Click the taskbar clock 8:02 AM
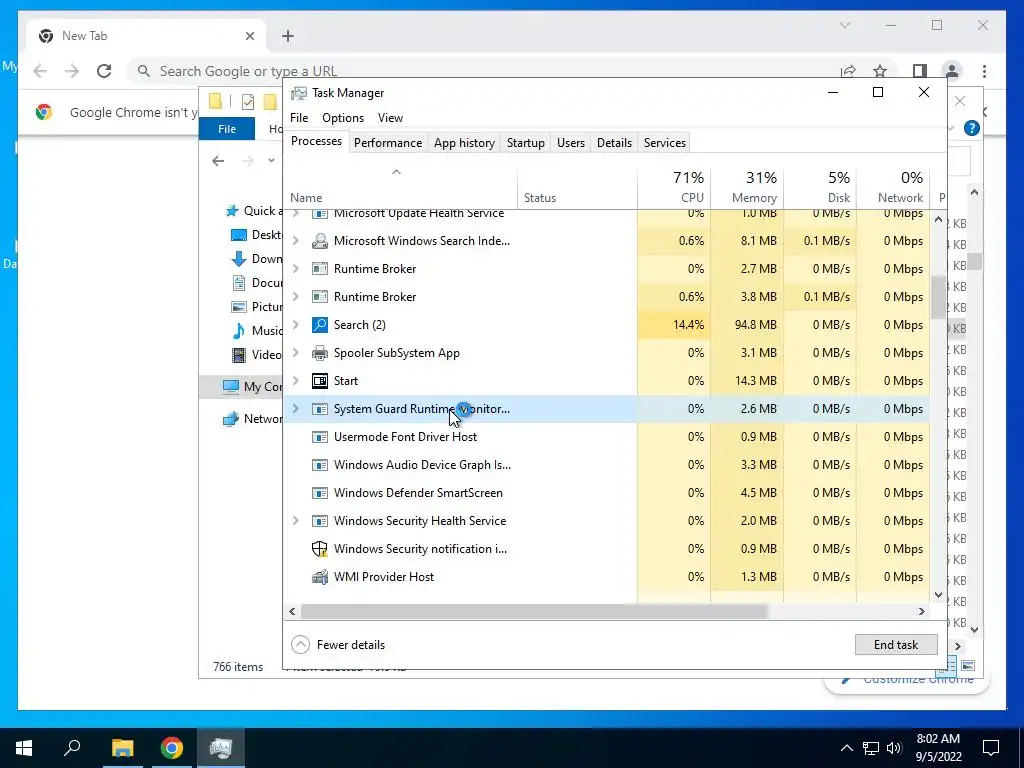This screenshot has width=1024, height=768. [938, 739]
